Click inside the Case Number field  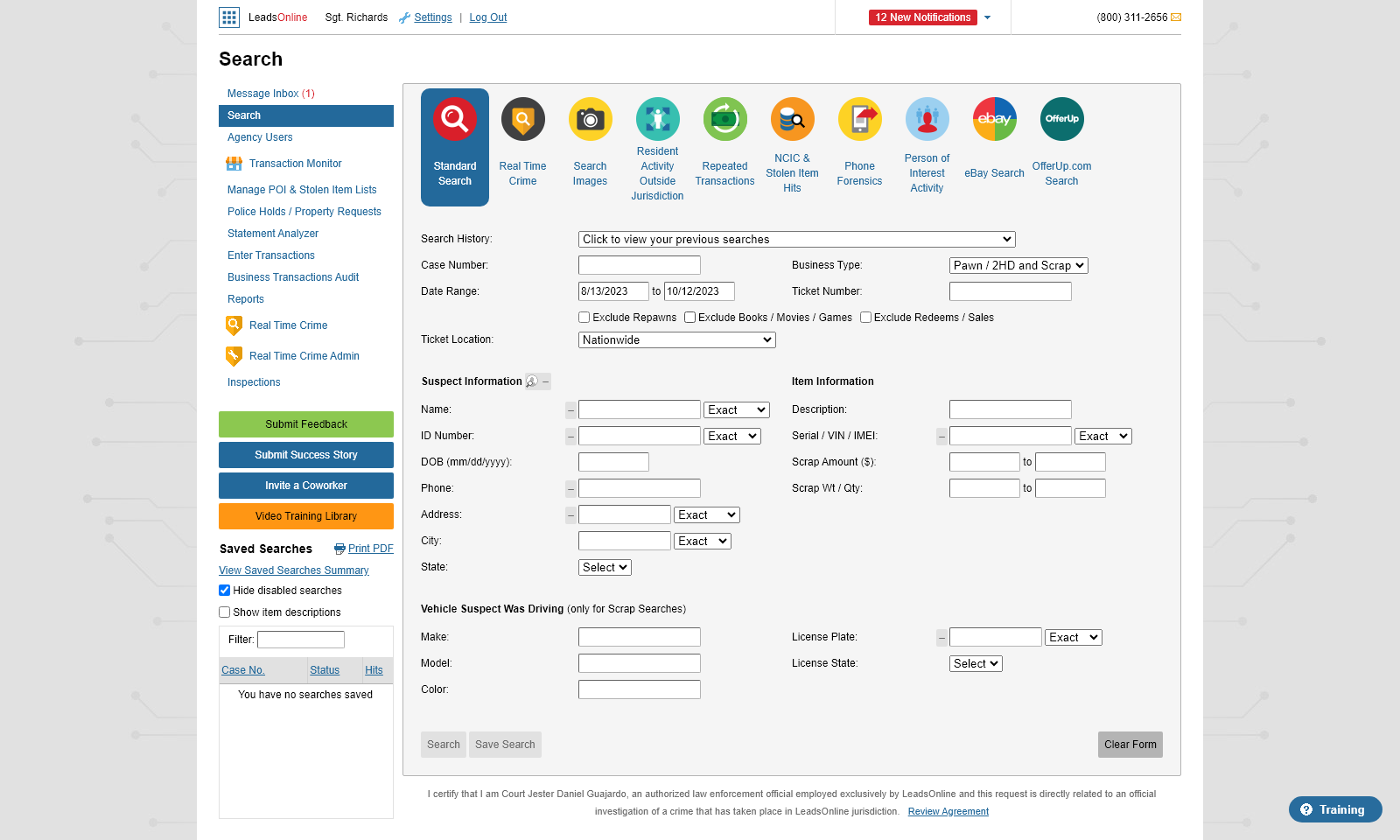[639, 264]
